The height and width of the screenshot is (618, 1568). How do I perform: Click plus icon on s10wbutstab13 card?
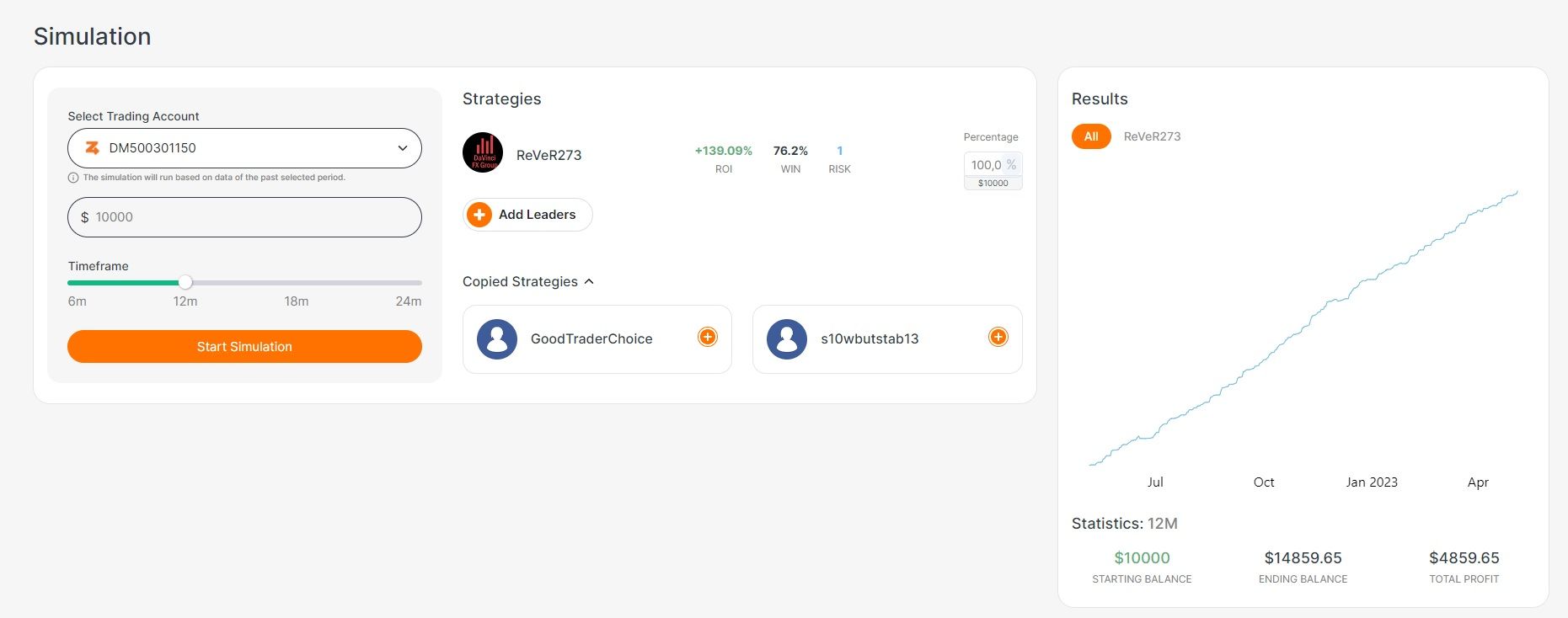998,338
